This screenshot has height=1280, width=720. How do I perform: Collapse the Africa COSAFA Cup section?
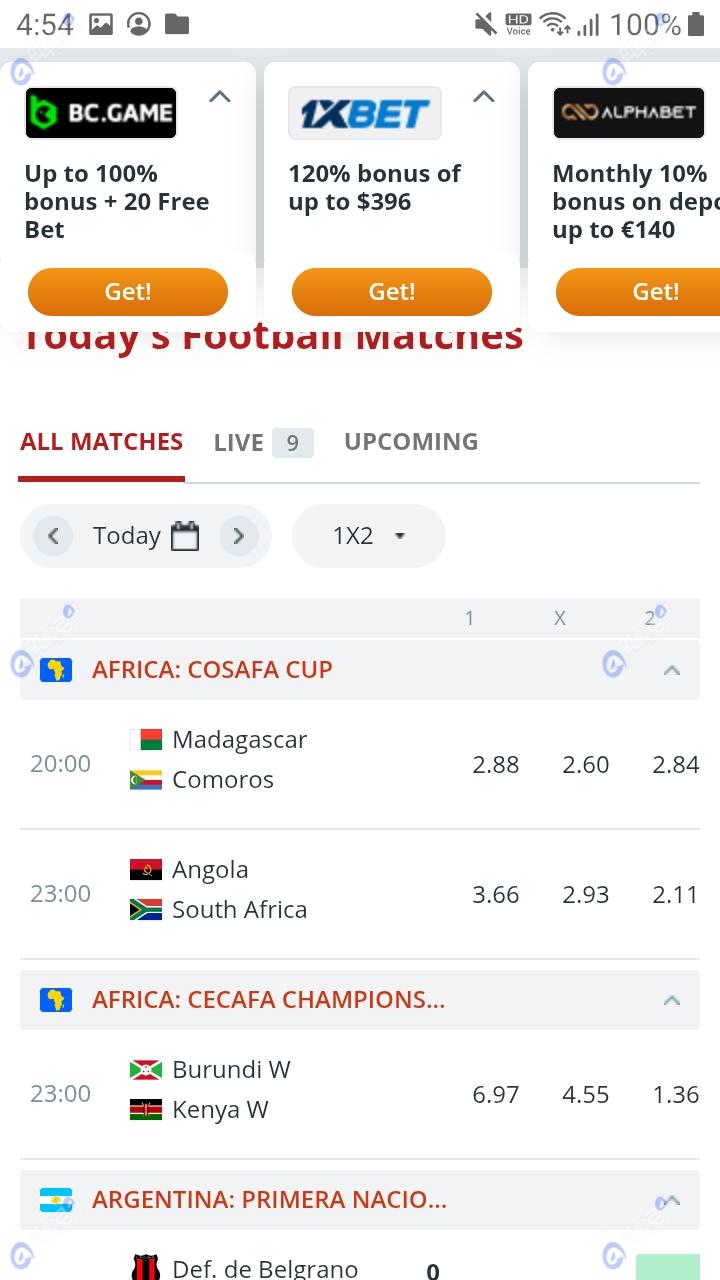click(672, 670)
